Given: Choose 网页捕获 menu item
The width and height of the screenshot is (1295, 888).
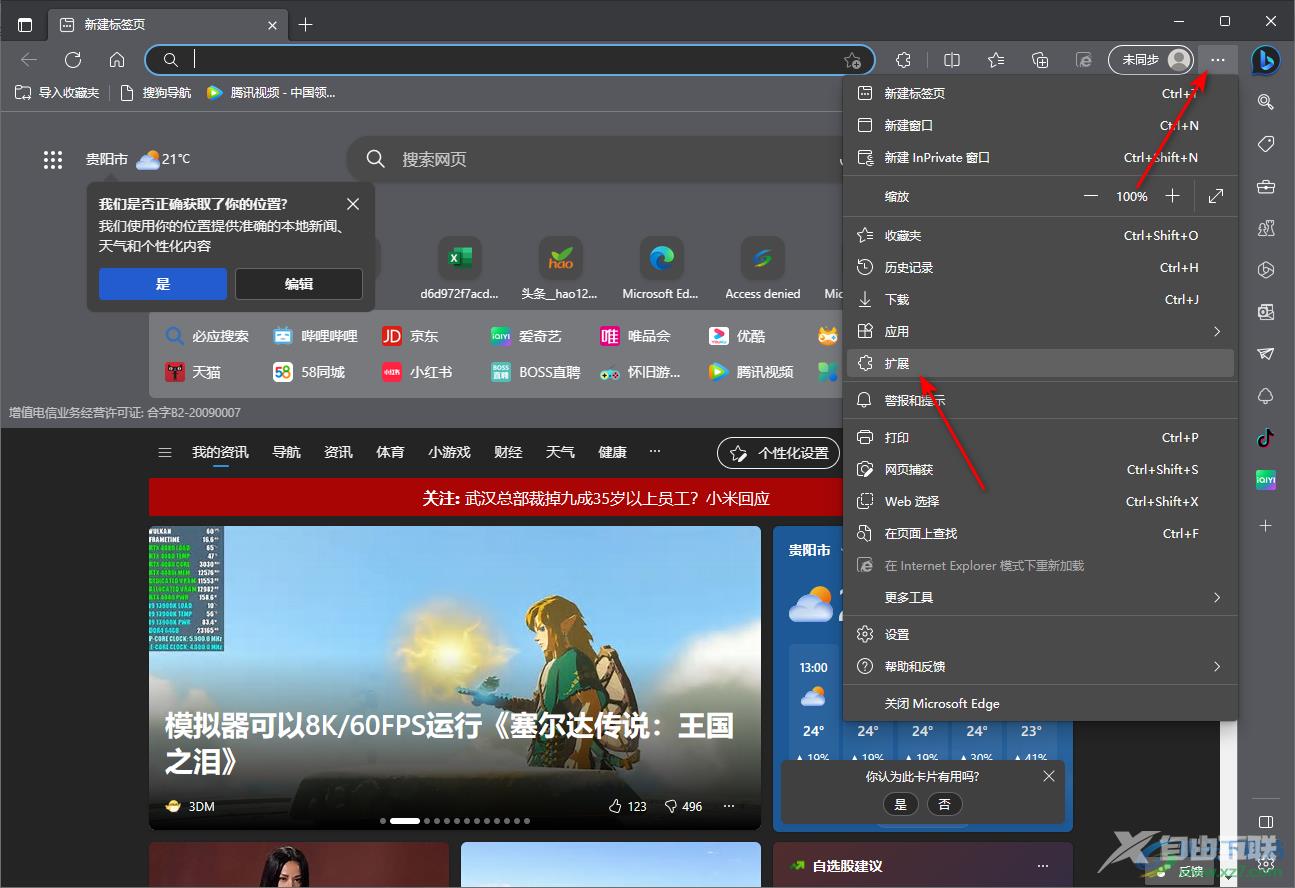Looking at the screenshot, I should pyautogui.click(x=1041, y=469).
